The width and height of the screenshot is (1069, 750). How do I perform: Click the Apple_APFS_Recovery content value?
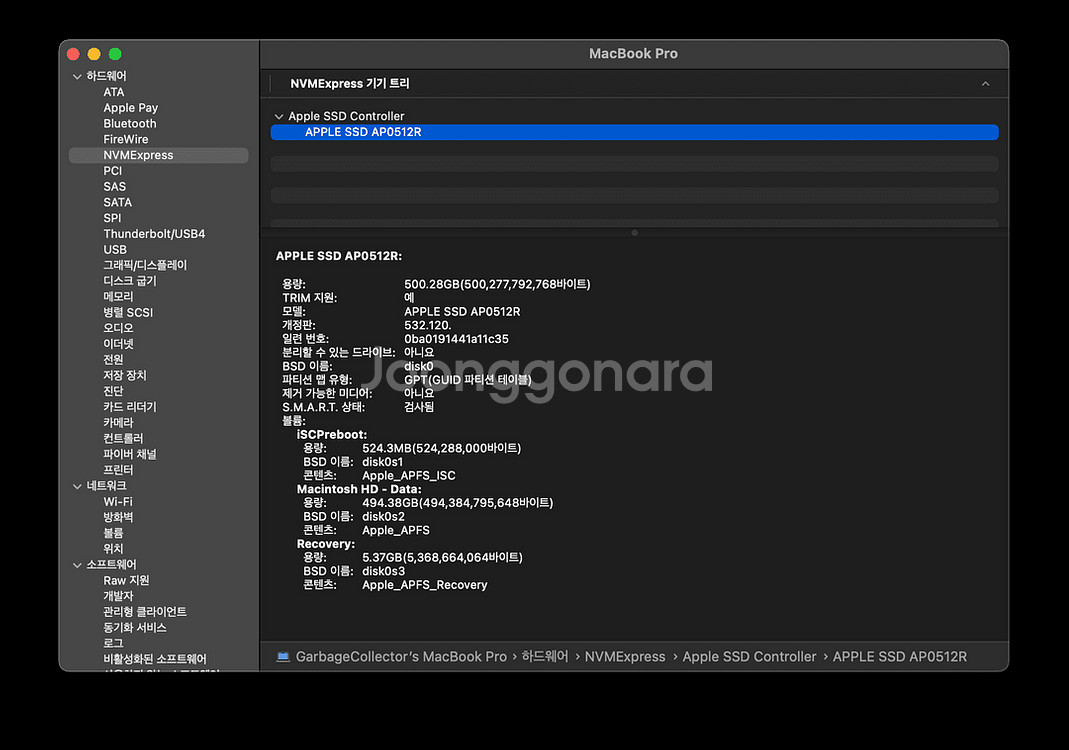coord(425,585)
